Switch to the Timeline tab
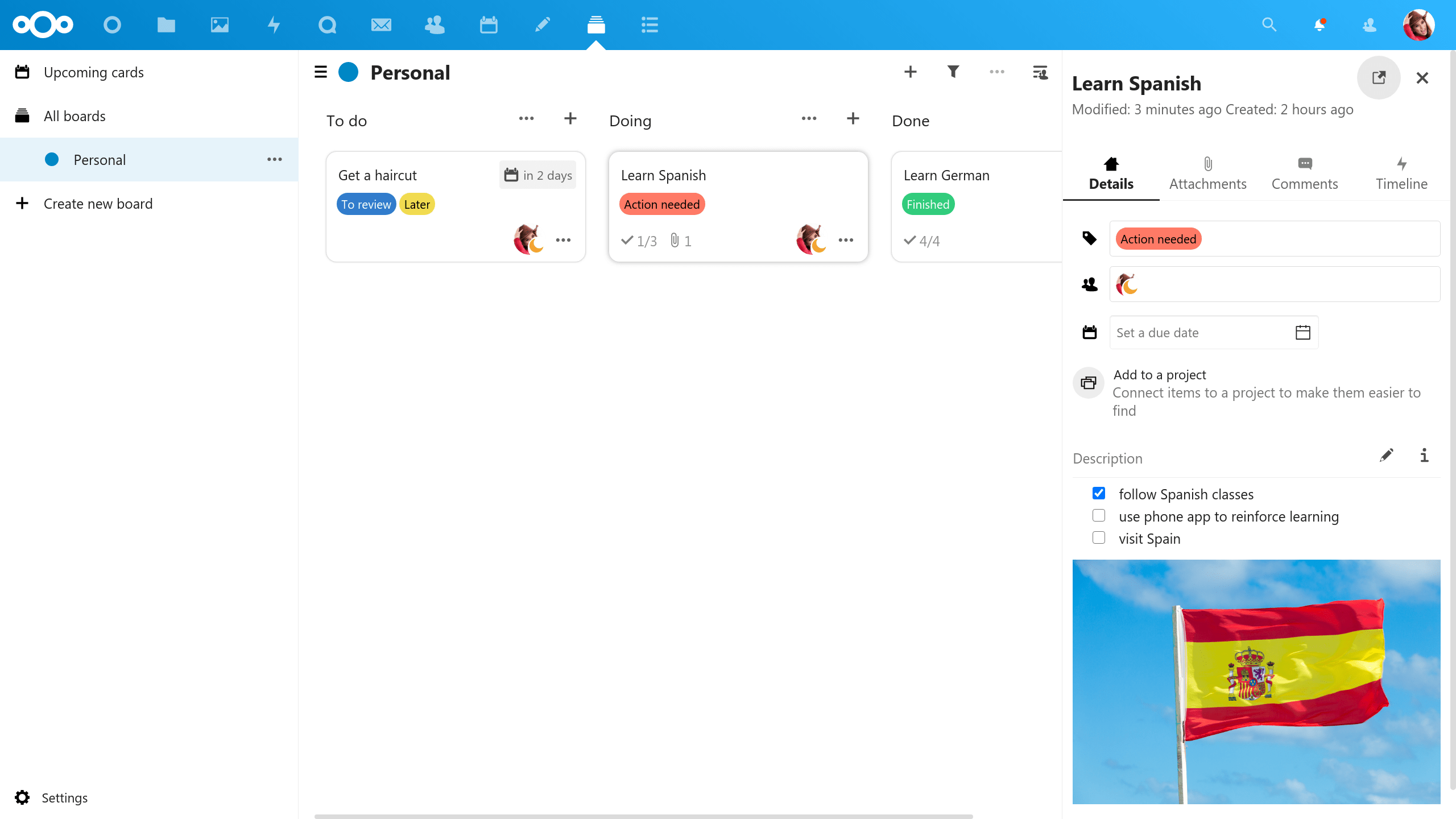1456x819 pixels. tap(1401, 171)
